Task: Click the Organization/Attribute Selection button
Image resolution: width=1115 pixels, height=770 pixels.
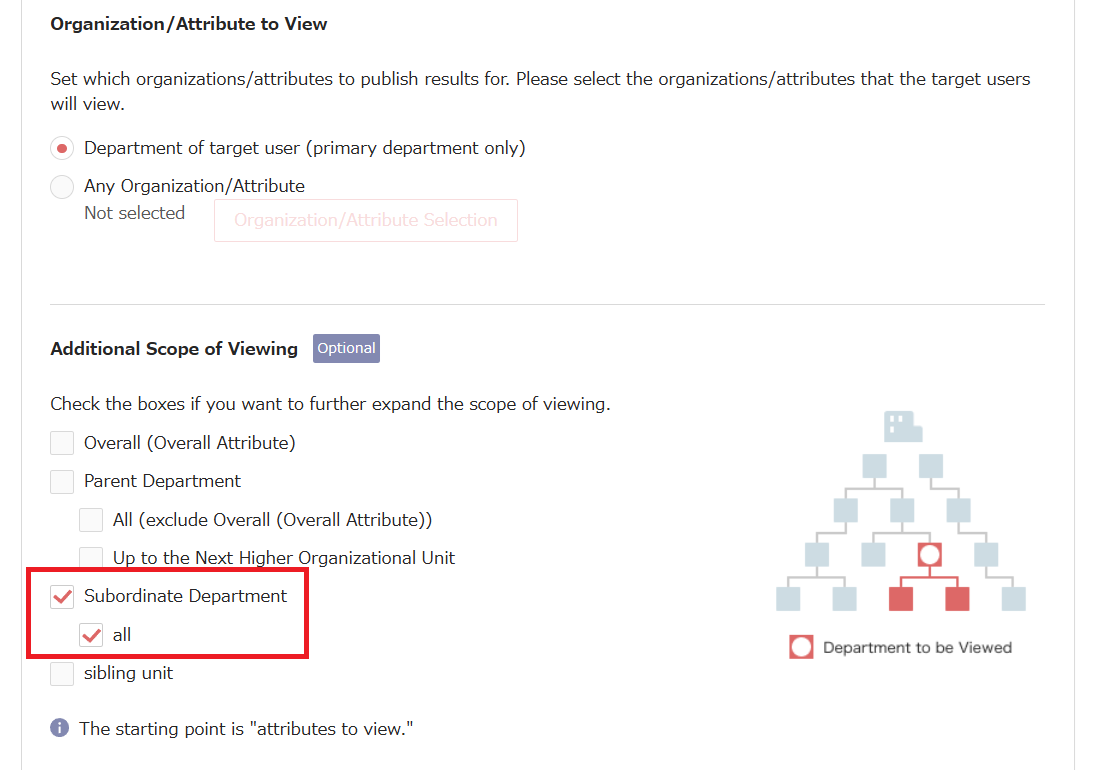Action: click(365, 221)
